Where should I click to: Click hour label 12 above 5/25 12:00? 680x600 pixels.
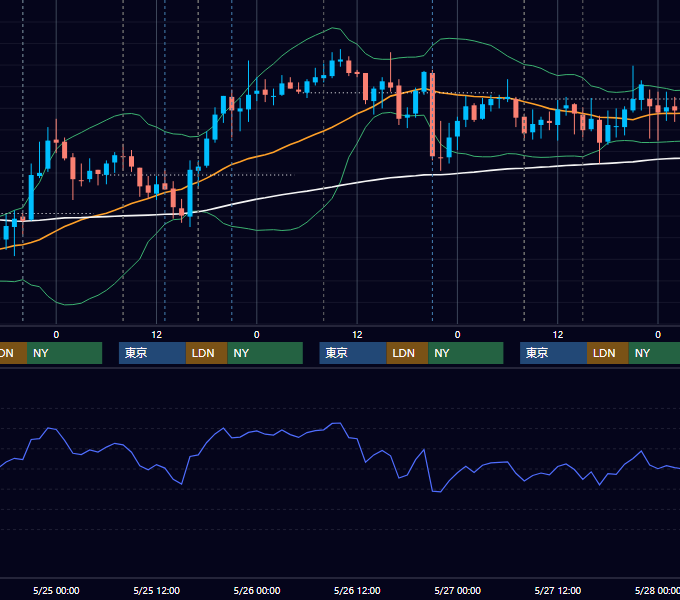157,335
